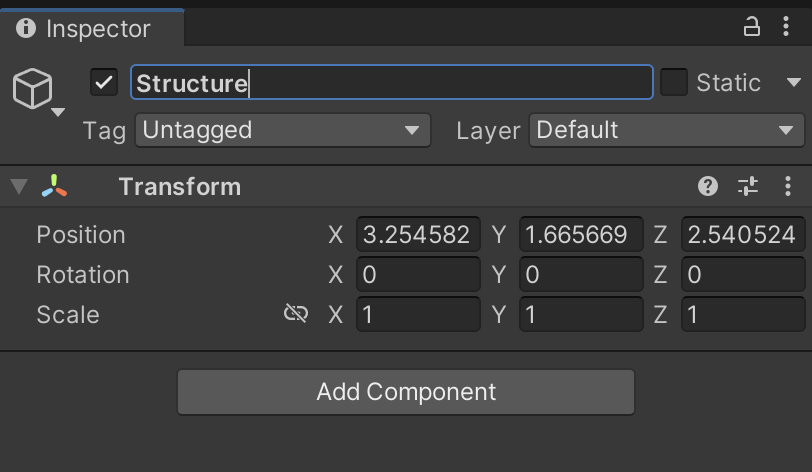Click the Add Component button
The height and width of the screenshot is (472, 812).
click(x=406, y=392)
